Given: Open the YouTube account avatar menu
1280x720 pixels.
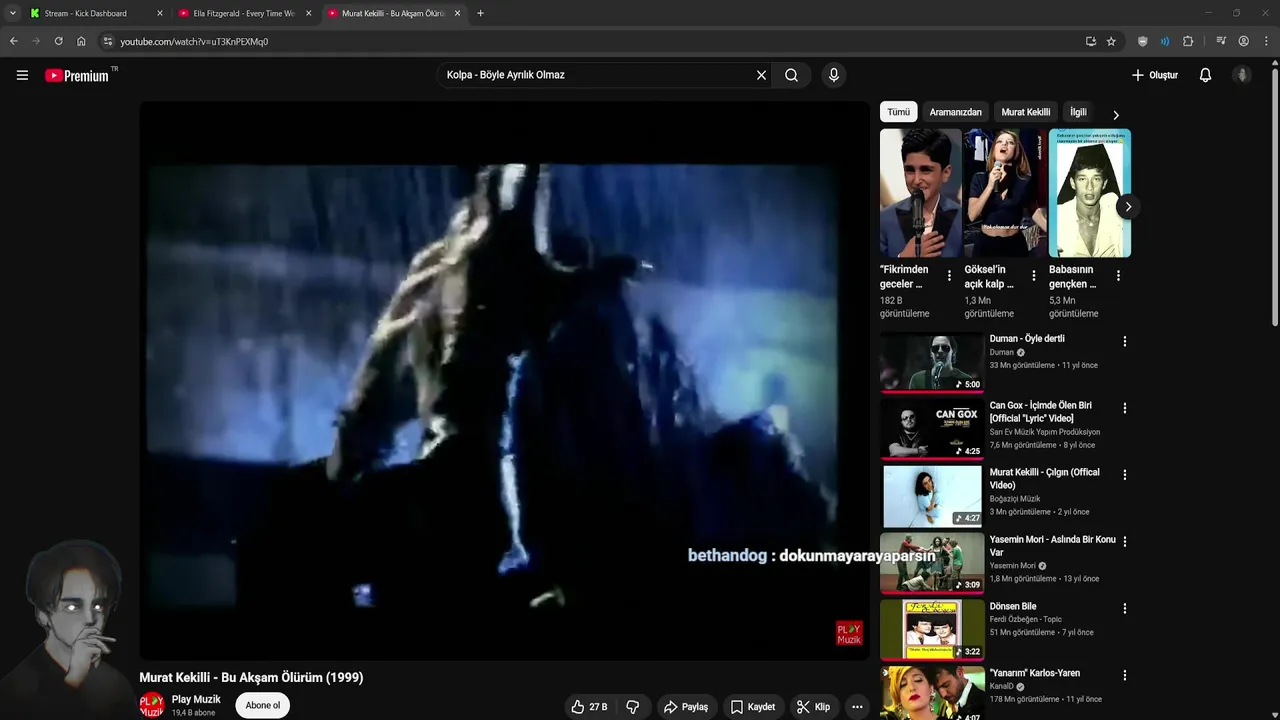Looking at the screenshot, I should 1242,75.
